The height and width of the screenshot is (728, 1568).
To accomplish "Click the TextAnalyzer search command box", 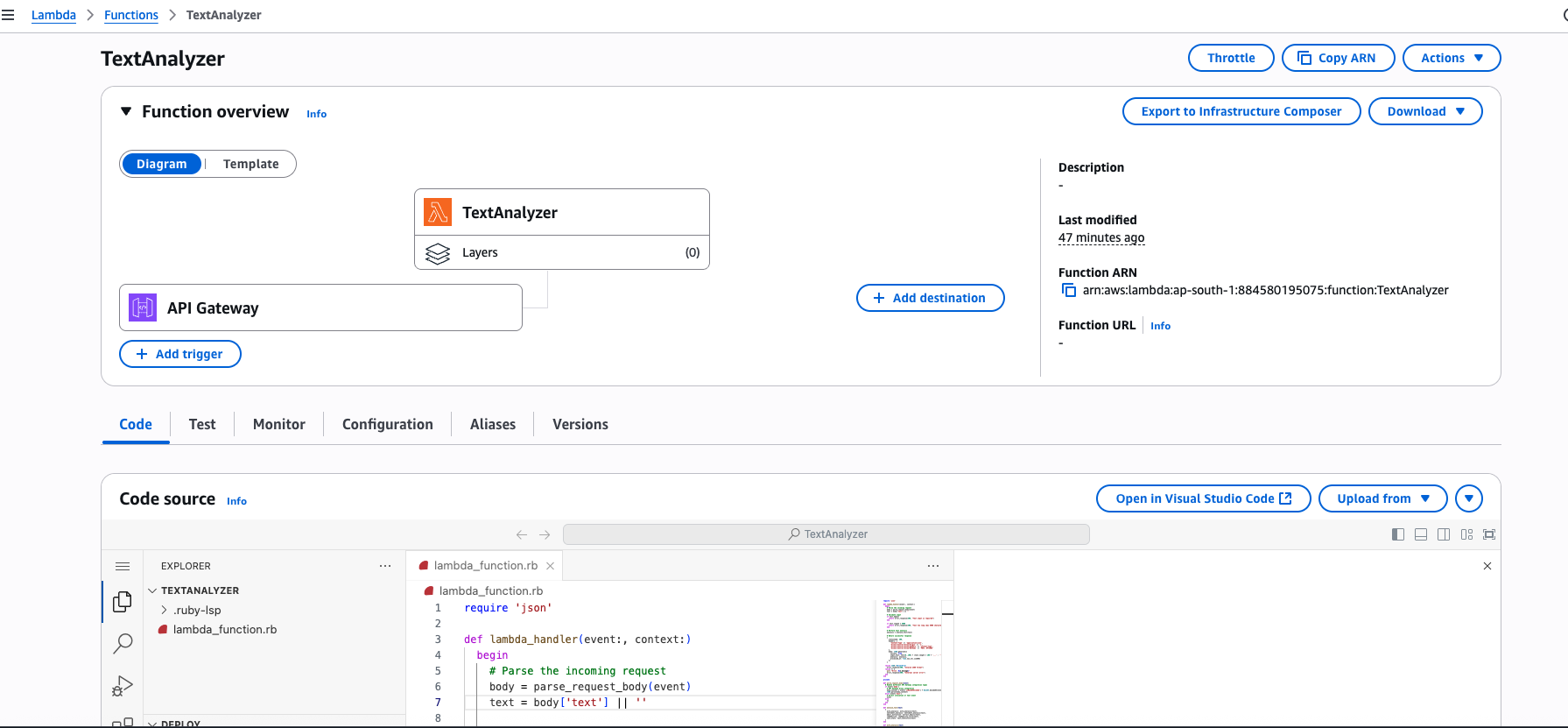I will tap(826, 534).
